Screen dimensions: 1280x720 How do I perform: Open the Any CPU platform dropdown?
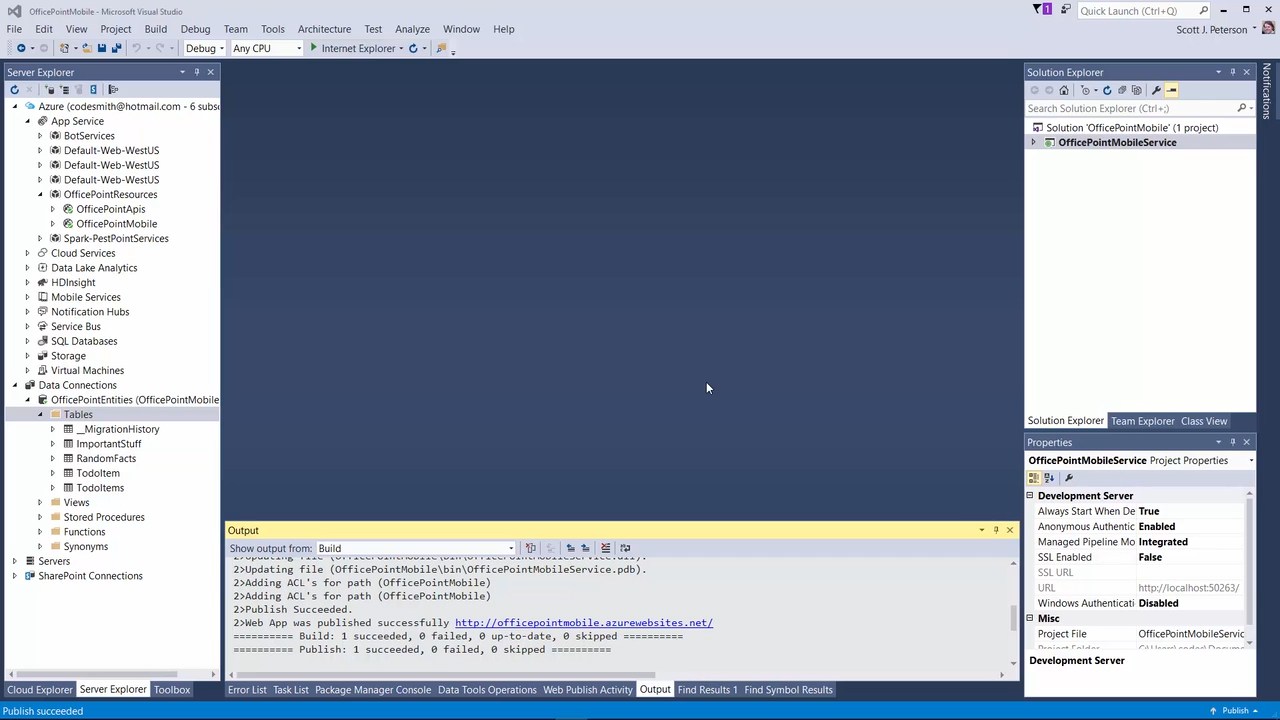266,48
